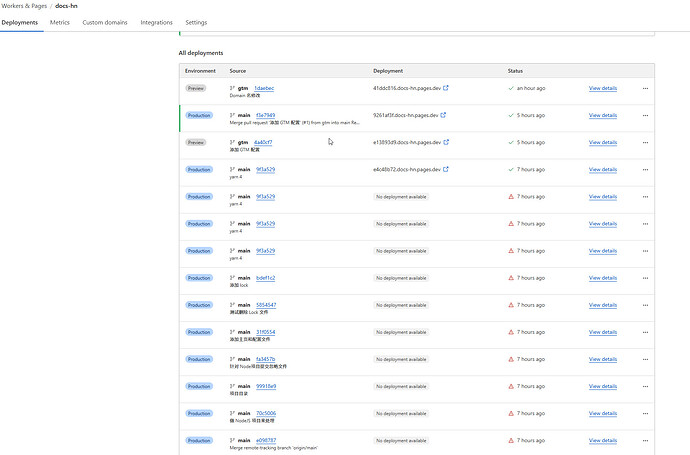Image resolution: width=690 pixels, height=455 pixels.
Task: Open external link icon for 41ddc816.docs-hn.pages.dev
Action: [x=446, y=88]
